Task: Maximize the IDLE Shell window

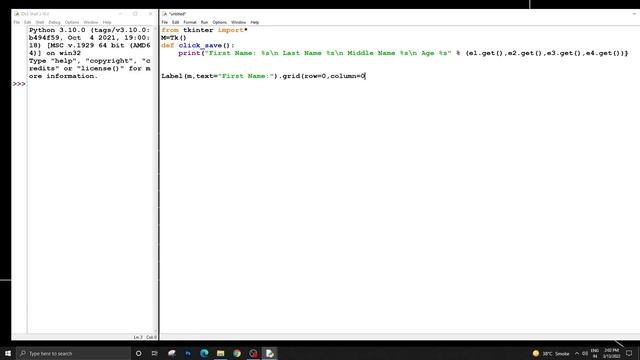Action: tap(135, 14)
